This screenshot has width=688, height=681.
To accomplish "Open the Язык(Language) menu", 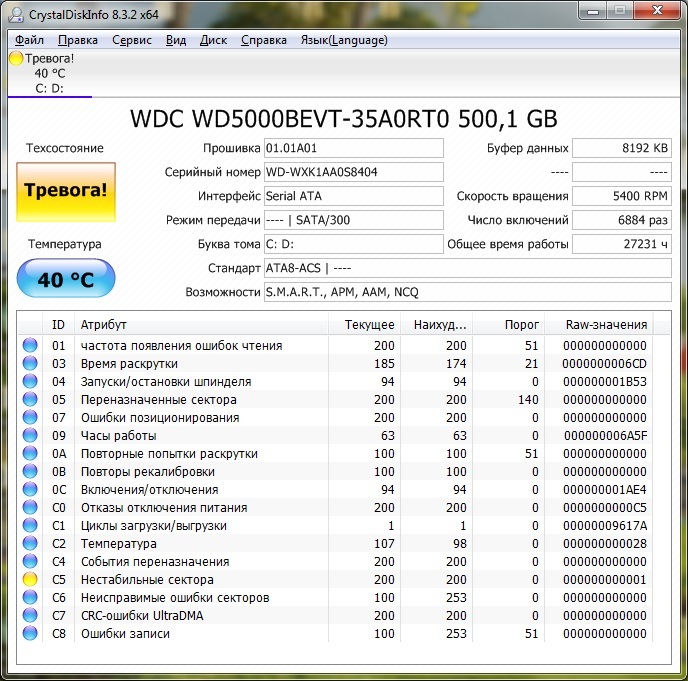I will 344,40.
